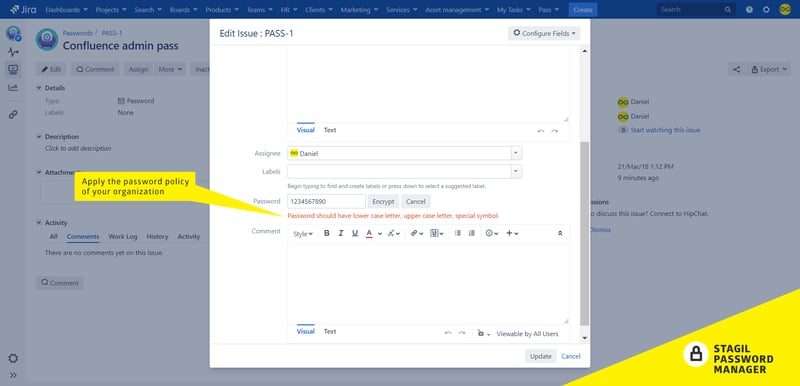The height and width of the screenshot is (386, 800).
Task: Redo in the upper Description editor
Action: pos(555,131)
